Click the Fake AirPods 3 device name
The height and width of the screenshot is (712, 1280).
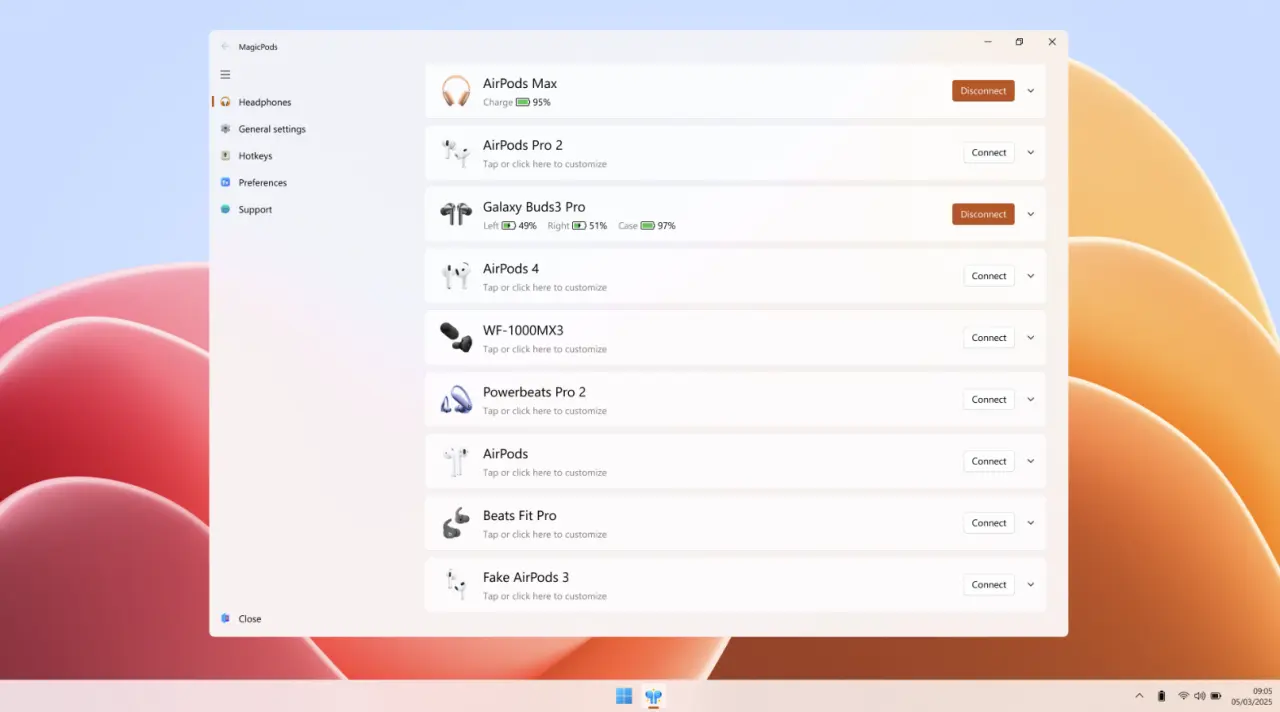(526, 577)
